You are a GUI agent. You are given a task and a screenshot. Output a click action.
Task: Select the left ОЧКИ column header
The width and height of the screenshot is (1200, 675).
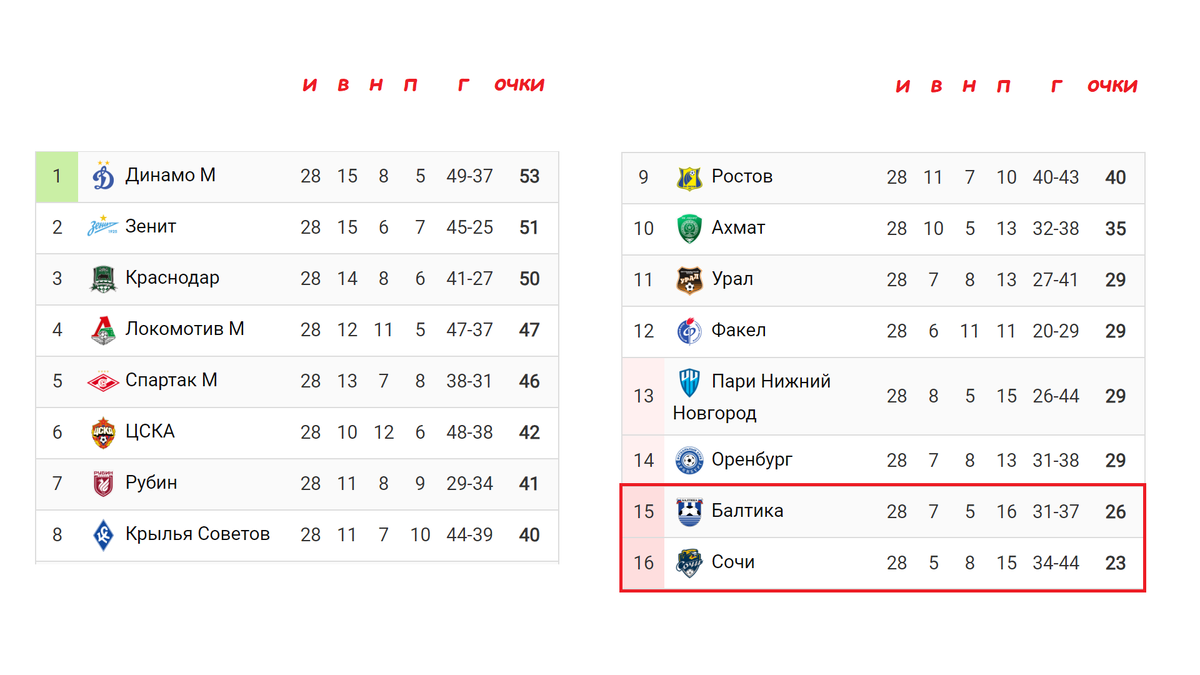pos(519,85)
